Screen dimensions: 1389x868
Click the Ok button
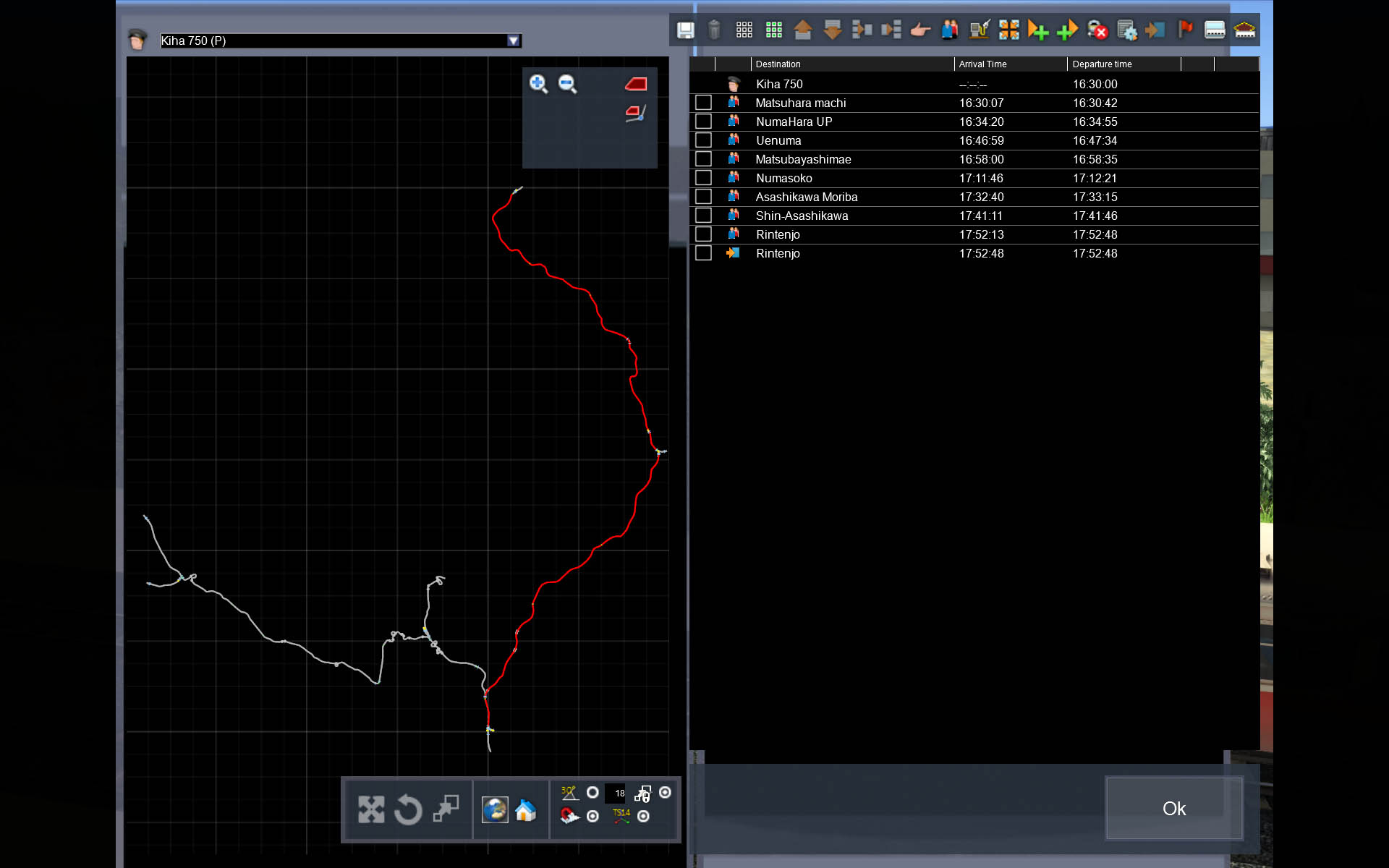pos(1173,808)
